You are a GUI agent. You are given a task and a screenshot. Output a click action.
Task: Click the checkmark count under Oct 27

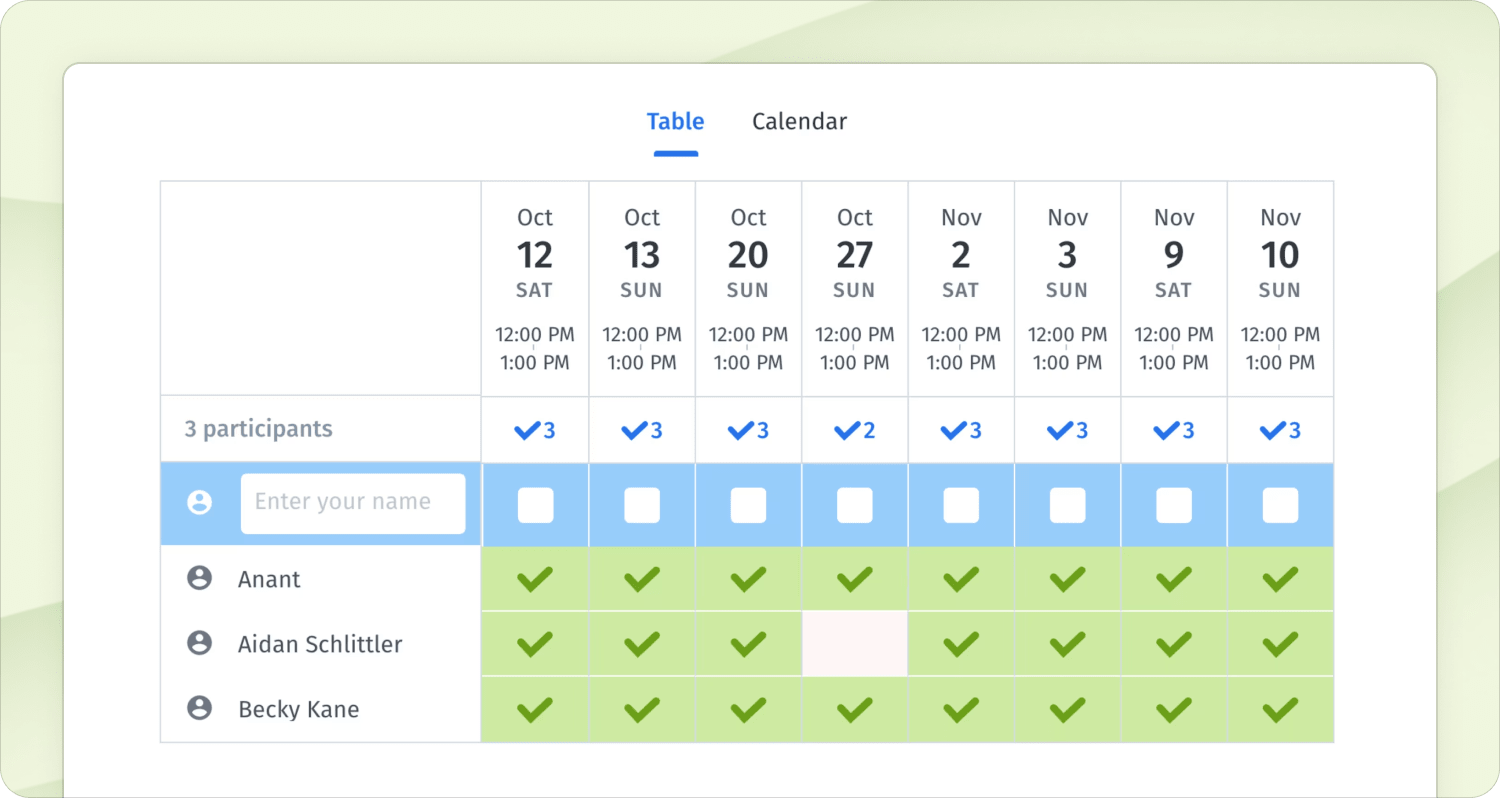click(855, 430)
